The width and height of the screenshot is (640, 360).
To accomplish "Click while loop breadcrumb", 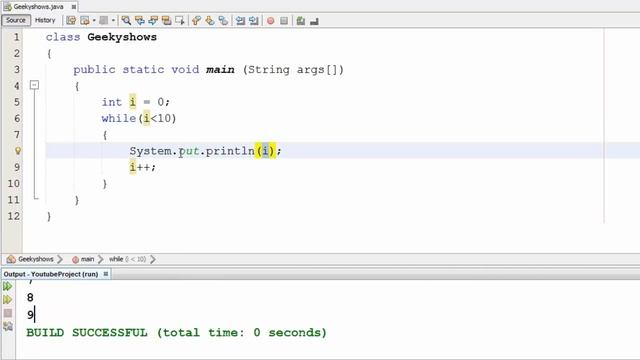I will pyautogui.click(x=127, y=259).
